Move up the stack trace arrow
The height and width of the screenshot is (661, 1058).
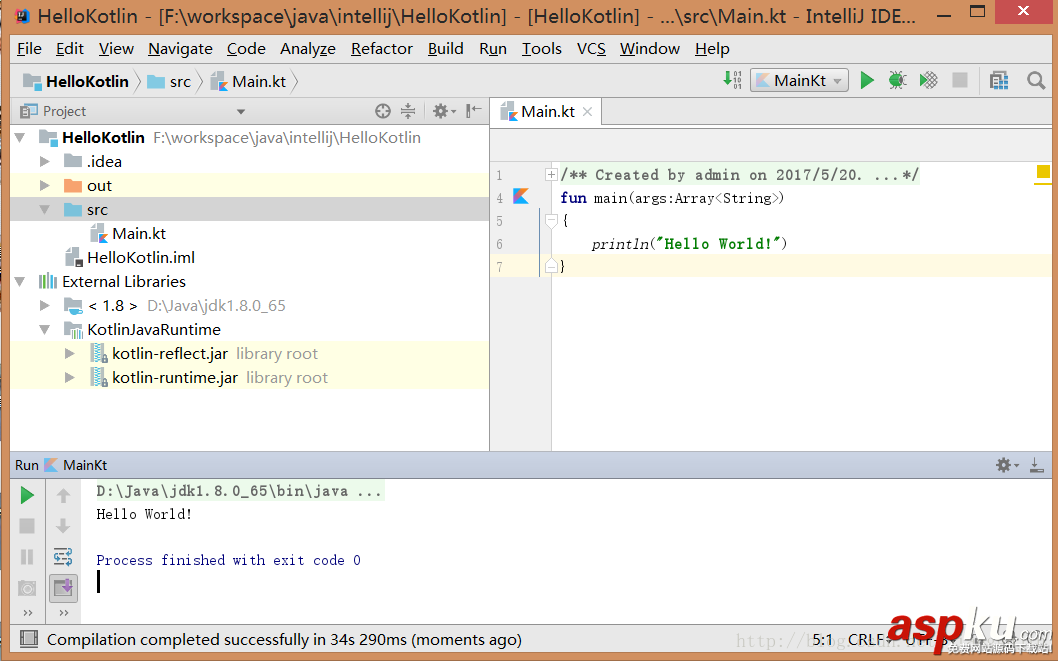(63, 496)
